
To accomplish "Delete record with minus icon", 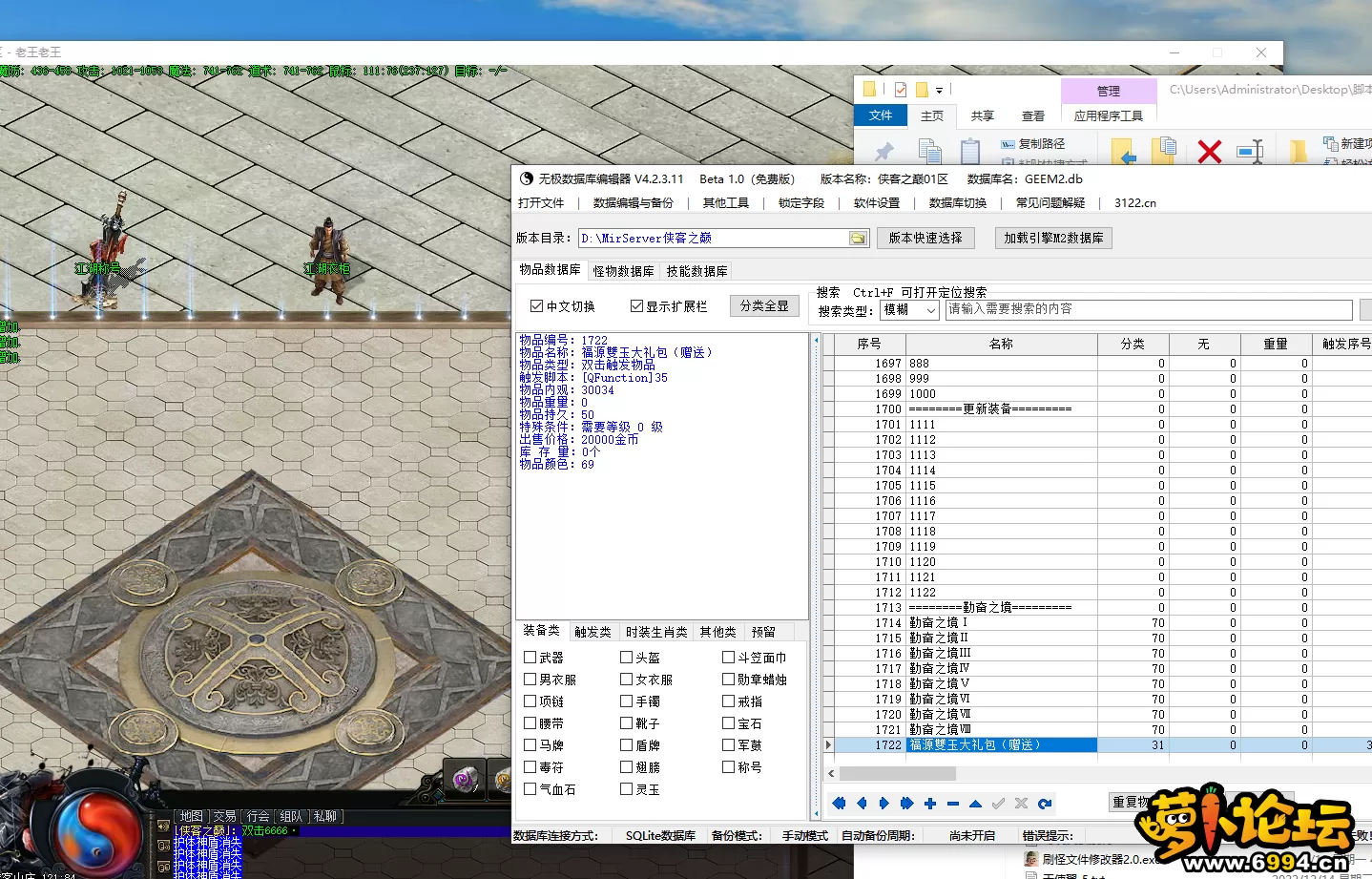I will click(x=952, y=804).
